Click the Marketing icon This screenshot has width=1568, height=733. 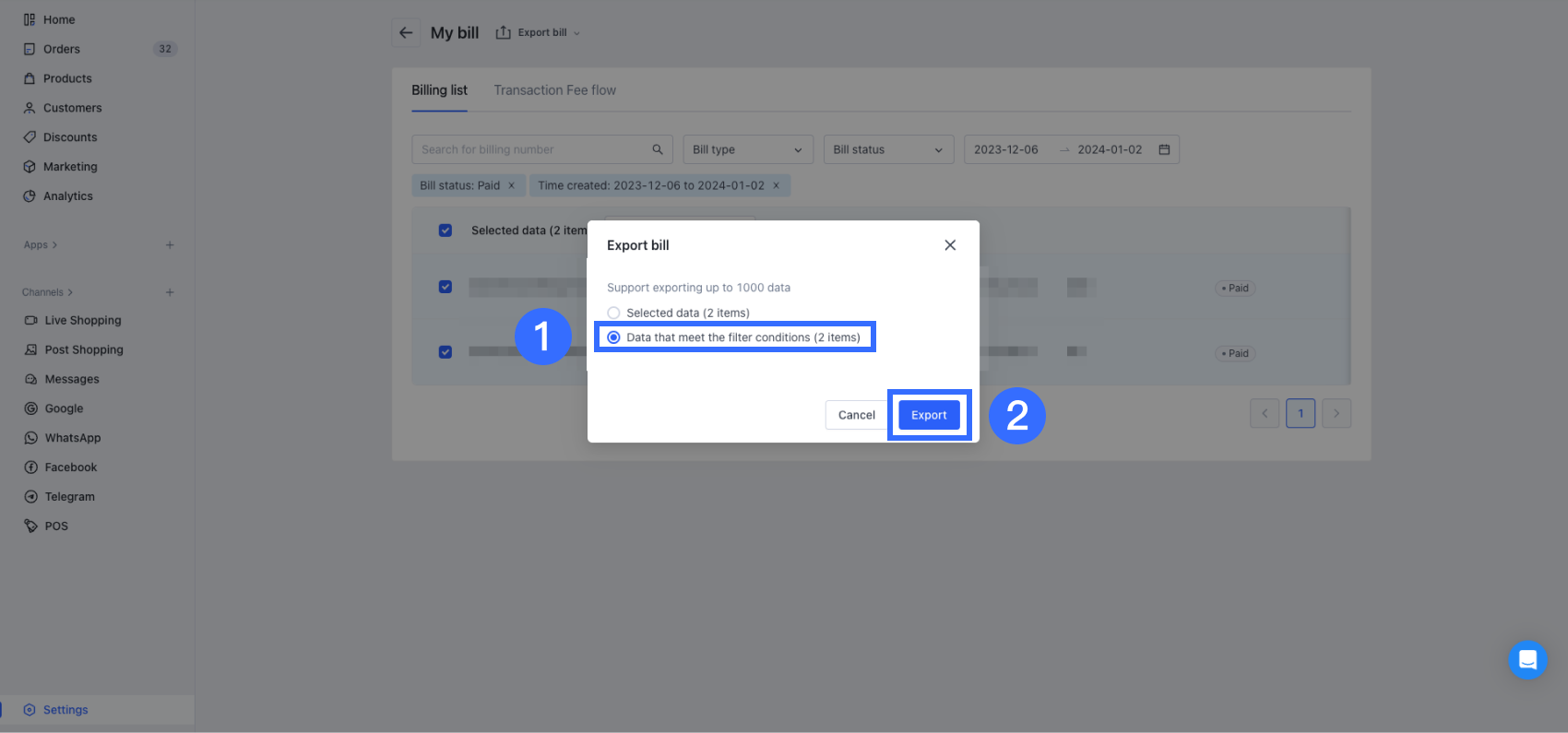[30, 167]
